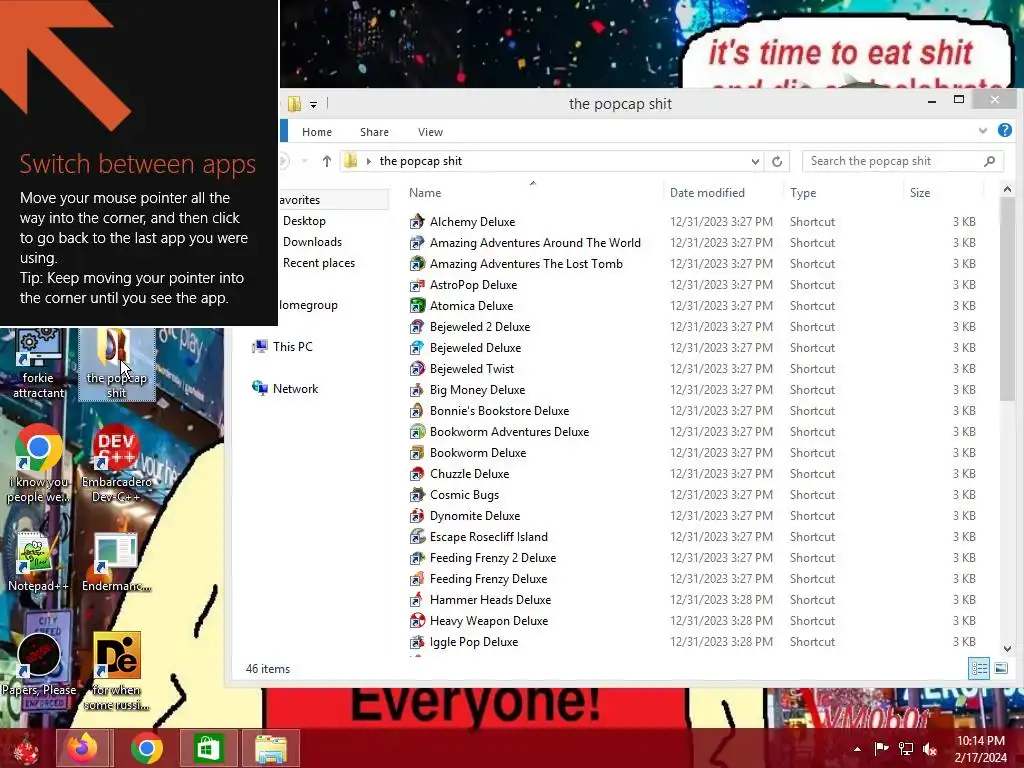1024x768 pixels.
Task: Select the forkie attractant desktop icon
Action: tap(39, 364)
